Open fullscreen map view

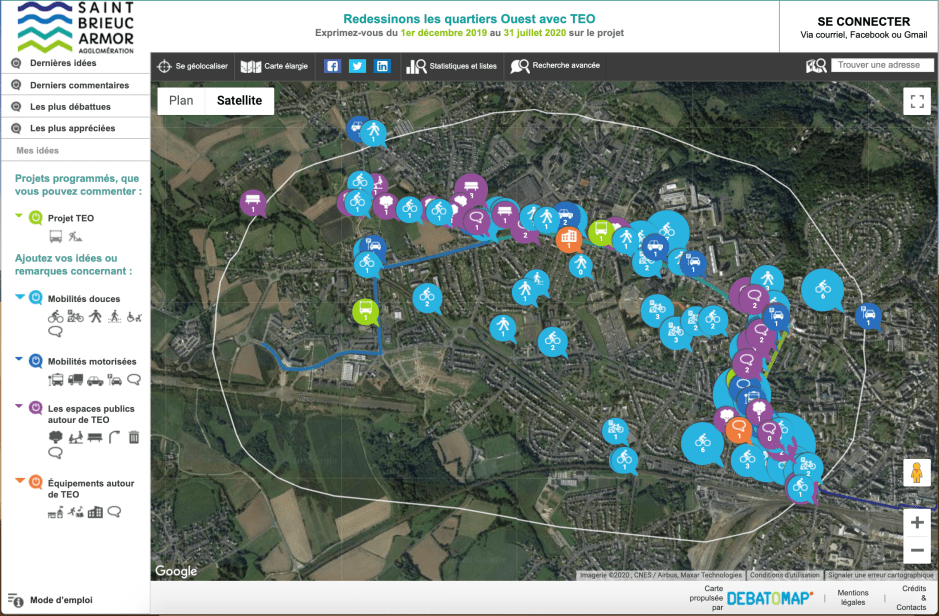(916, 101)
